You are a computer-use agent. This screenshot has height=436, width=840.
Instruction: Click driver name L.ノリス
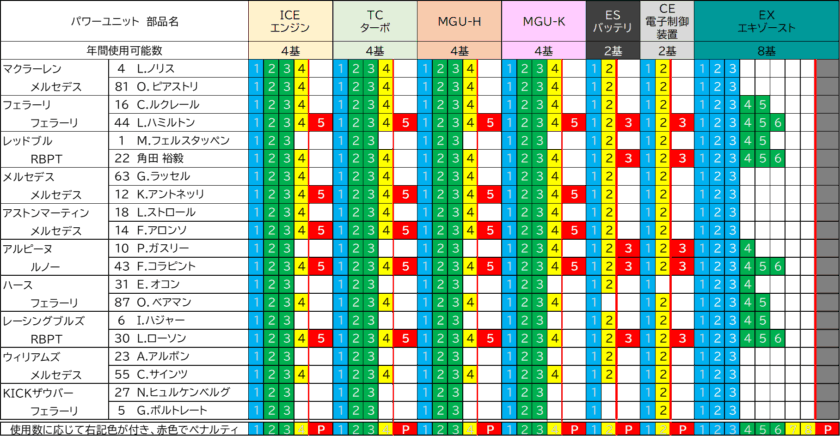155,69
